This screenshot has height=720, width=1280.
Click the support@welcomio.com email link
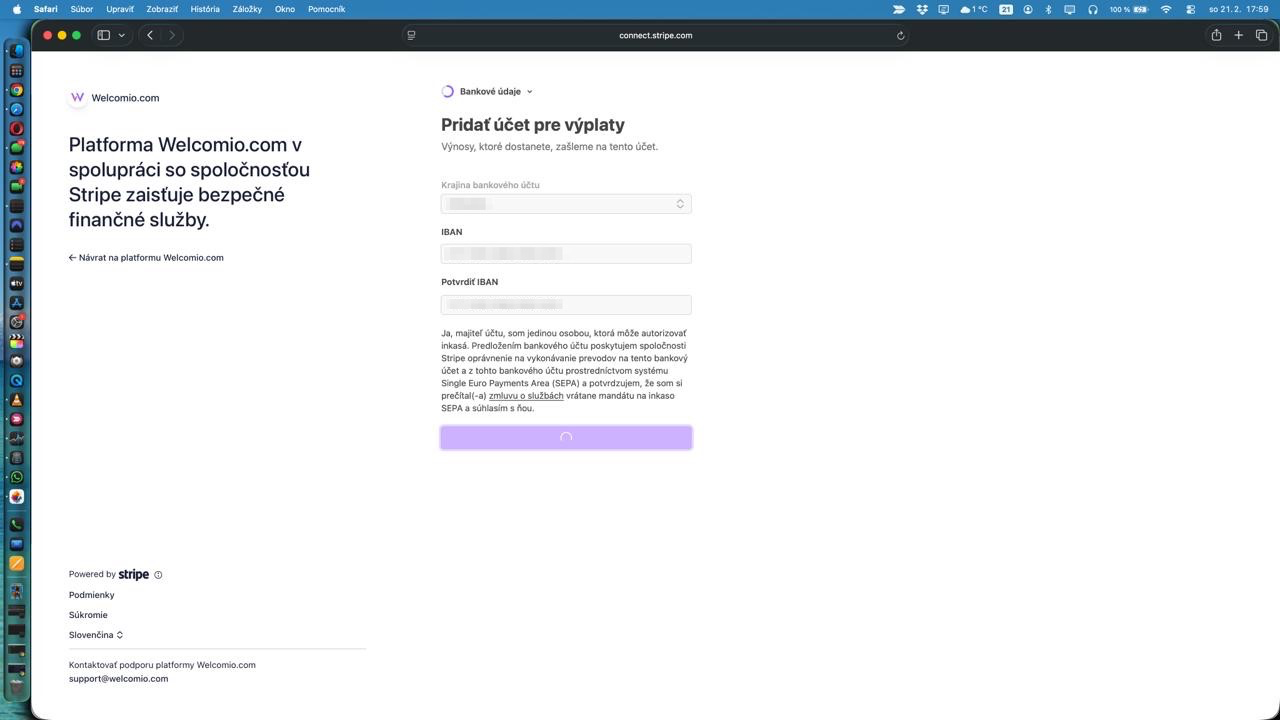point(118,679)
